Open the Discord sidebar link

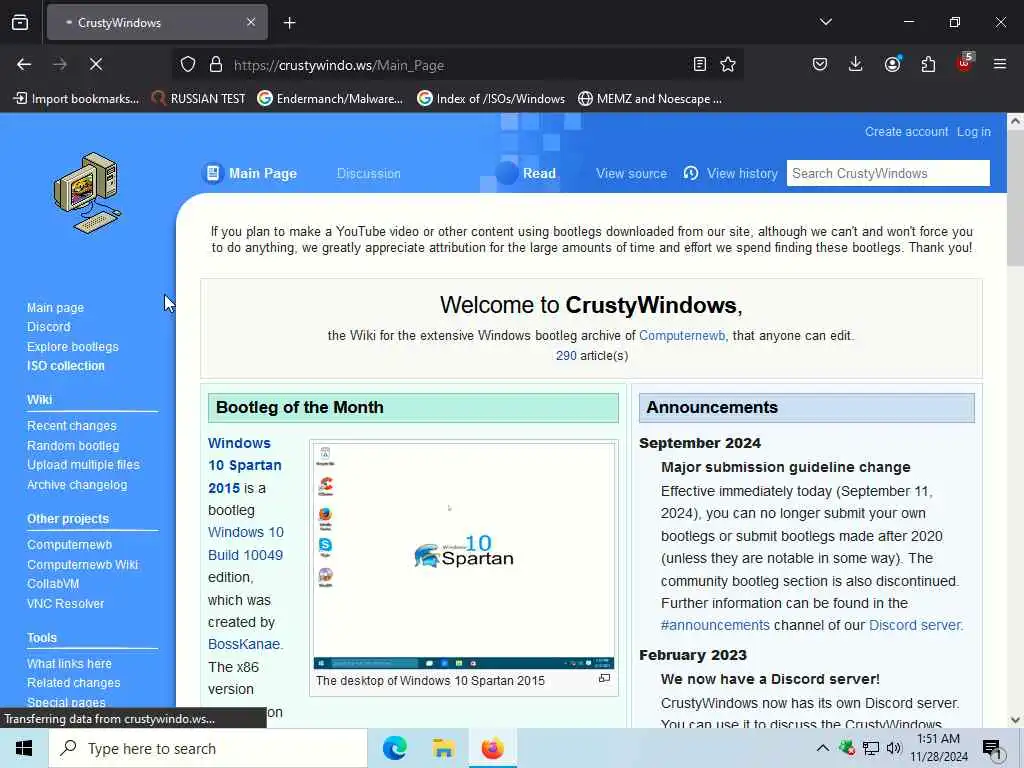coord(48,327)
